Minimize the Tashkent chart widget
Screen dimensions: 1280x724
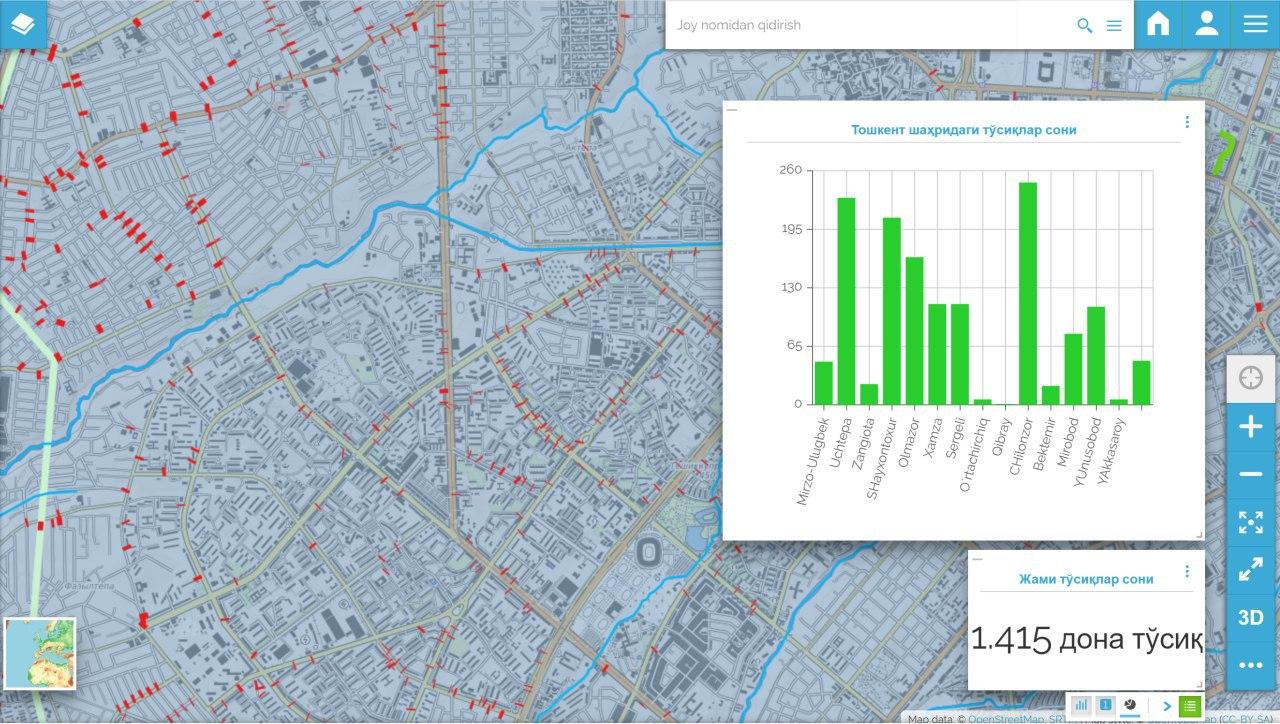(732, 110)
